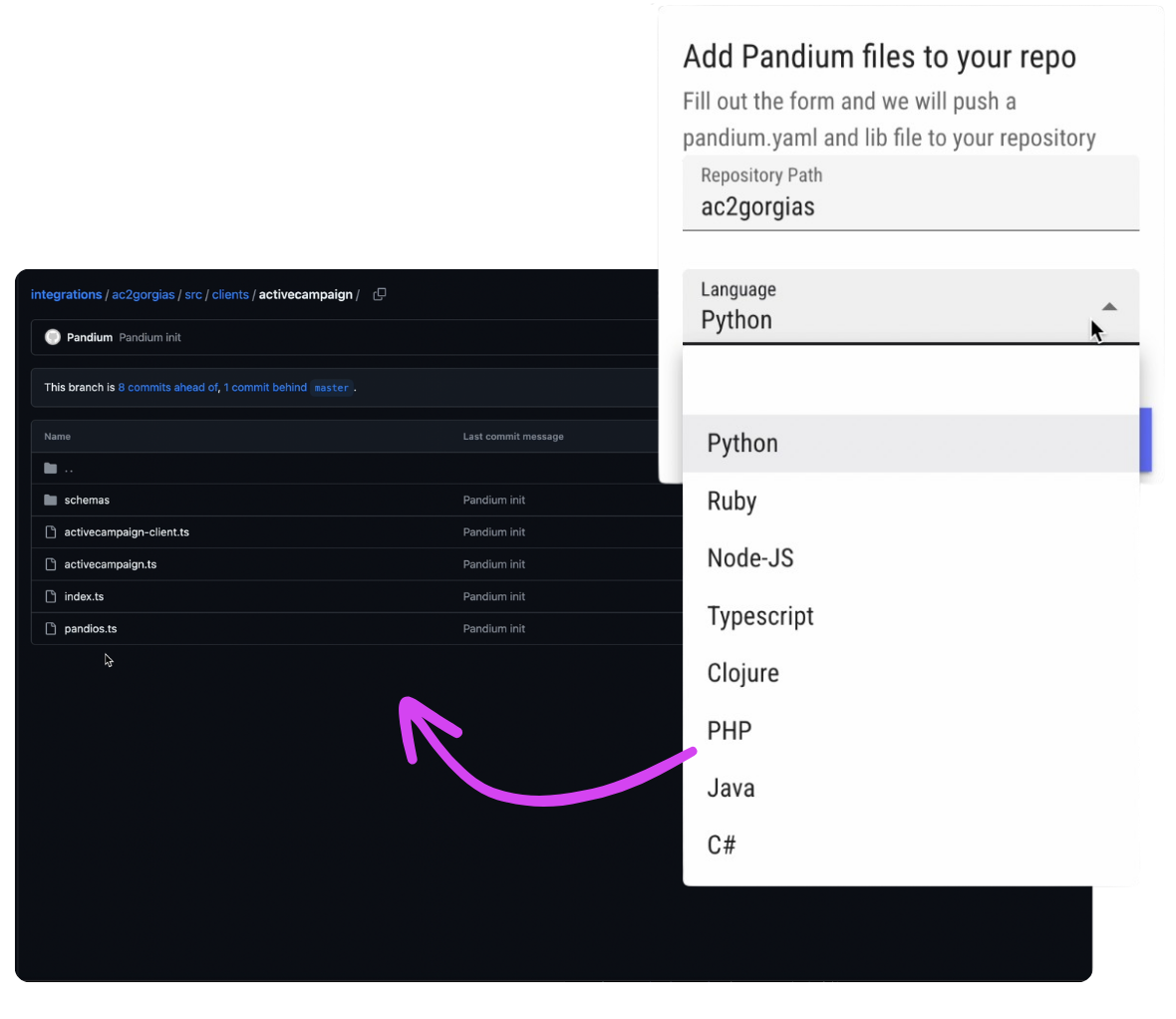Select Node-JS from the Language dropdown
Viewport: 1176px width, 1019px height.
pyautogui.click(x=750, y=558)
